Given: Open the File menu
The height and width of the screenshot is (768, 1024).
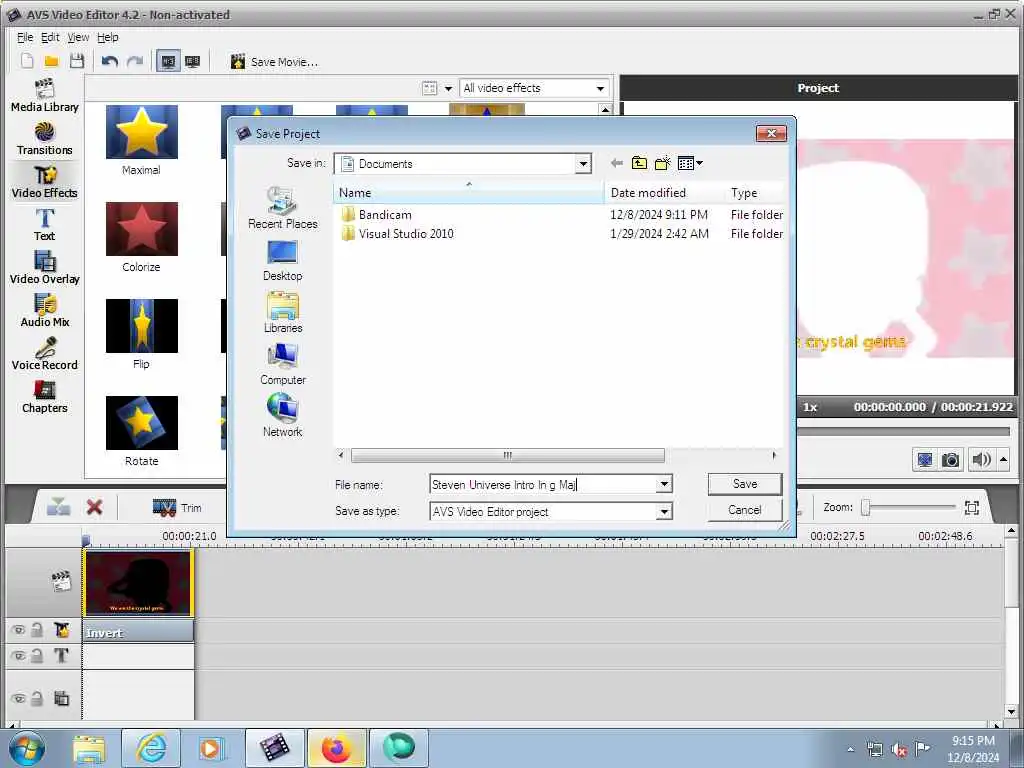Looking at the screenshot, I should 25,37.
